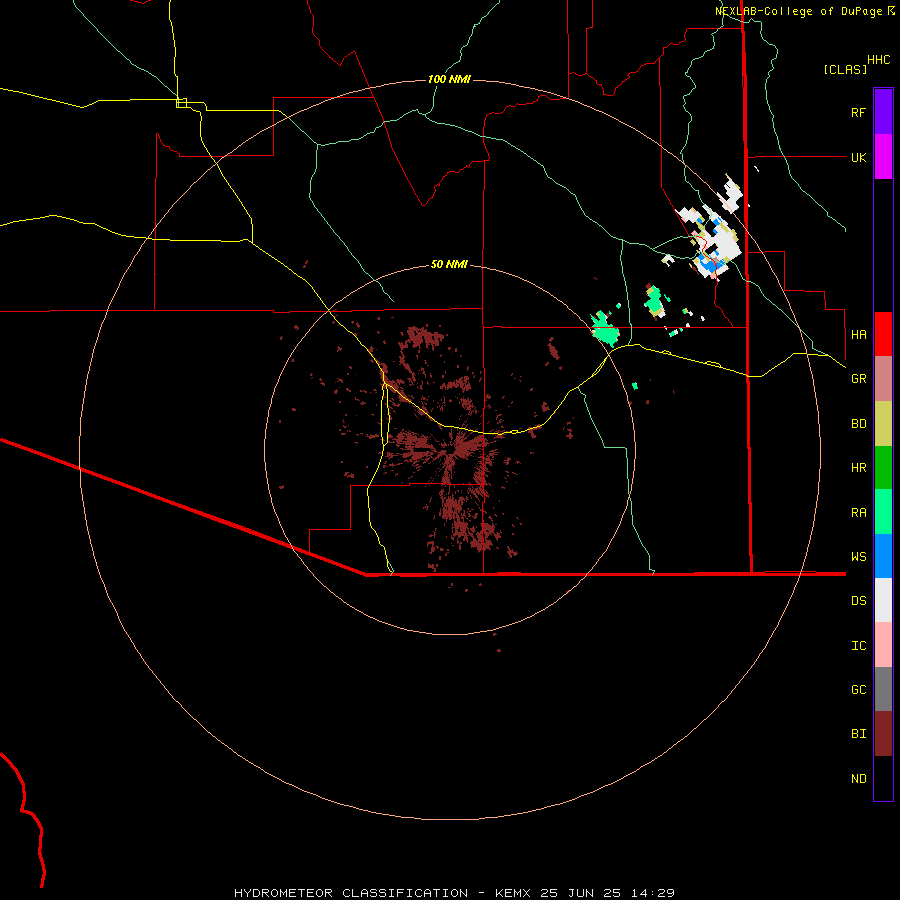The height and width of the screenshot is (900, 900).
Task: Click the WS blue legend swatch
Action: (x=883, y=556)
